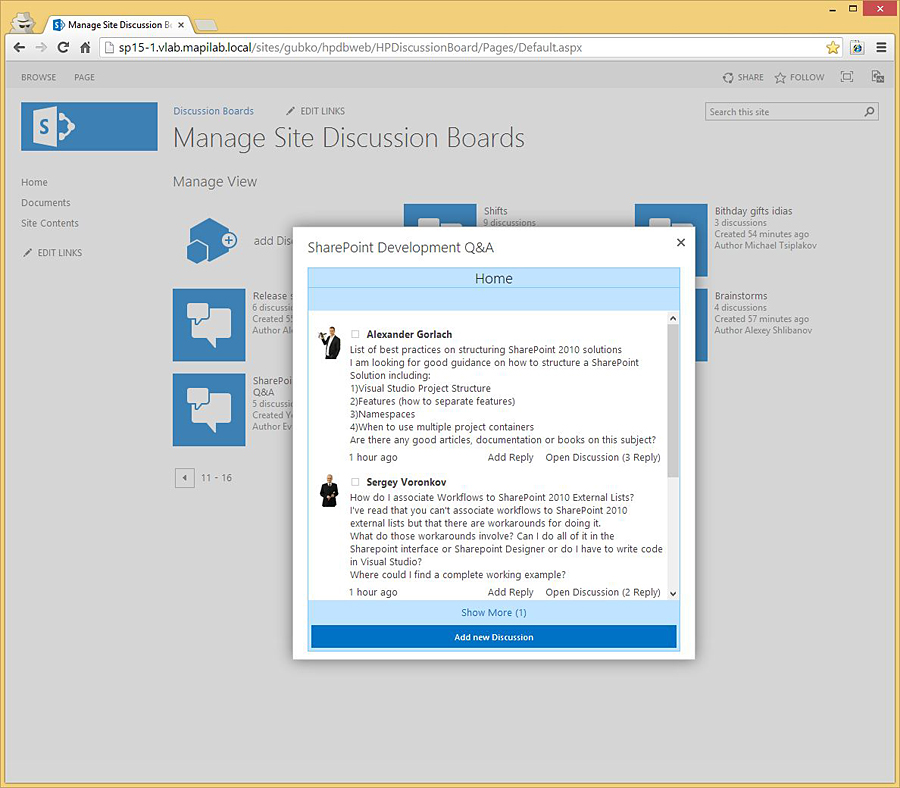Go back in browser history

(x=19, y=48)
